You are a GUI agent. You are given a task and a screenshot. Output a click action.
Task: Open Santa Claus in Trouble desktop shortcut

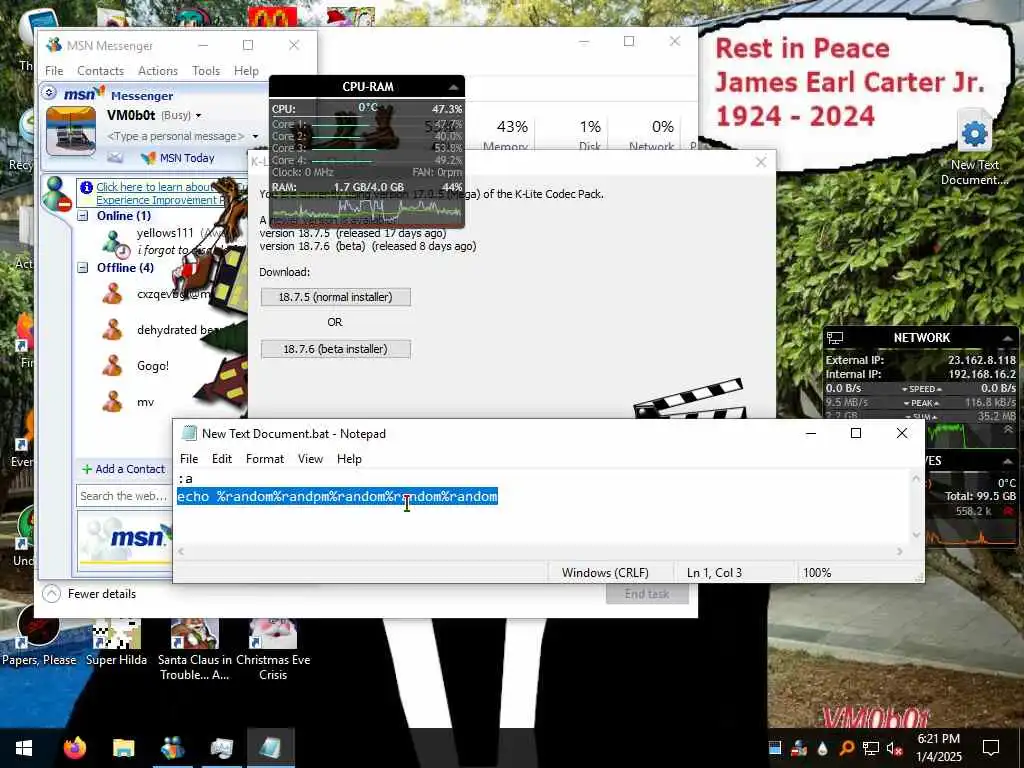coord(195,649)
